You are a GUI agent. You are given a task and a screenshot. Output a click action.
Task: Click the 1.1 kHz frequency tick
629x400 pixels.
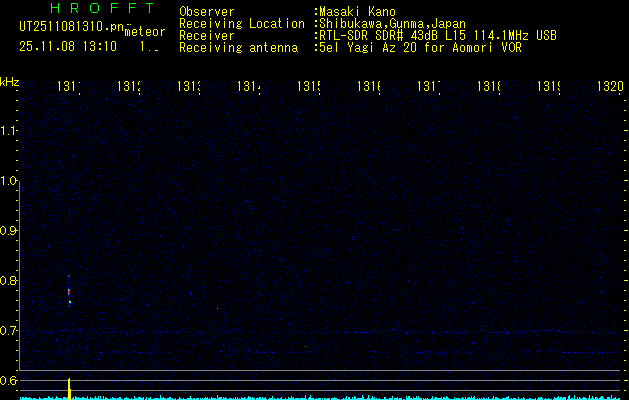(10, 131)
